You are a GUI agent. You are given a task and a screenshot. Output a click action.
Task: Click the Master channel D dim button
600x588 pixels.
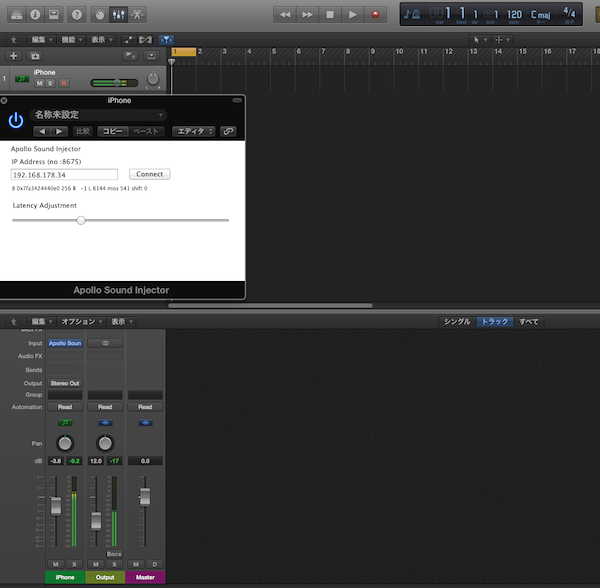[x=155, y=564]
